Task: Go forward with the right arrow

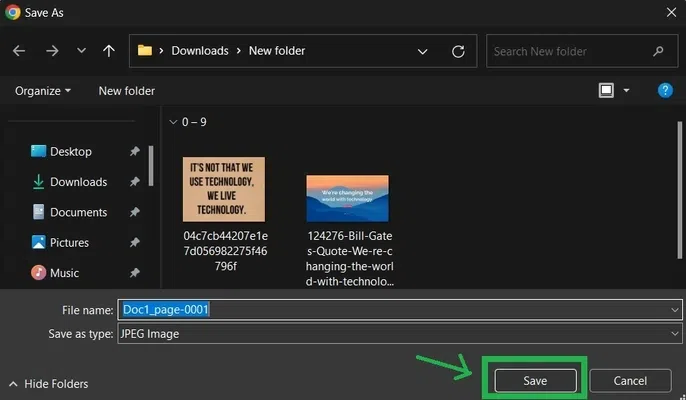Action: [52, 51]
